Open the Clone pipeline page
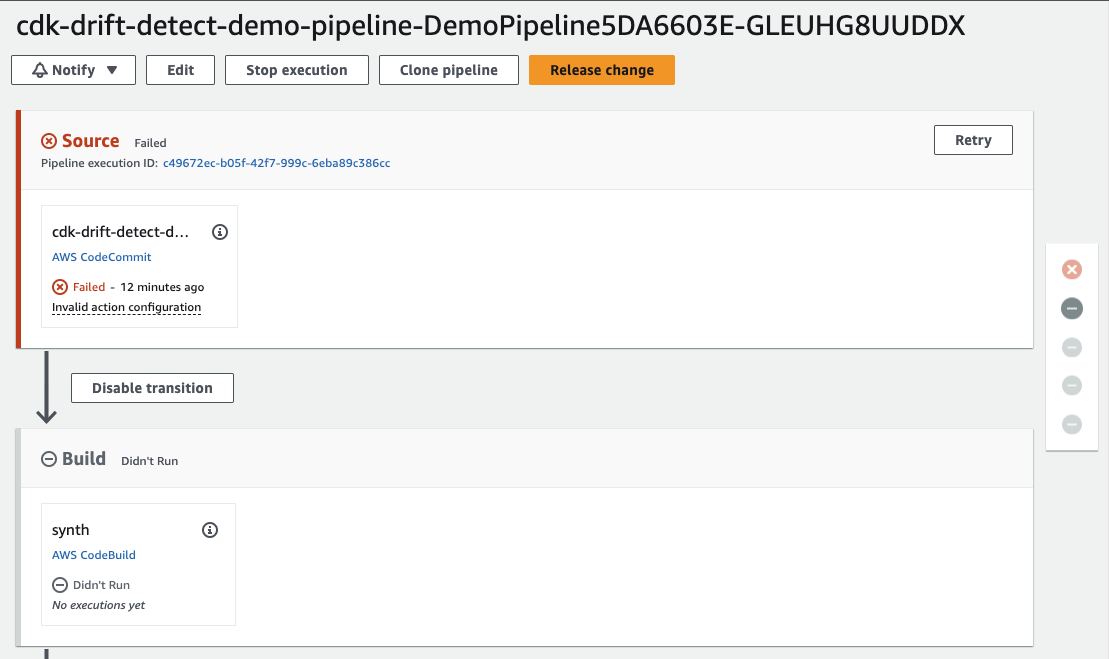This screenshot has width=1109, height=659. (448, 70)
